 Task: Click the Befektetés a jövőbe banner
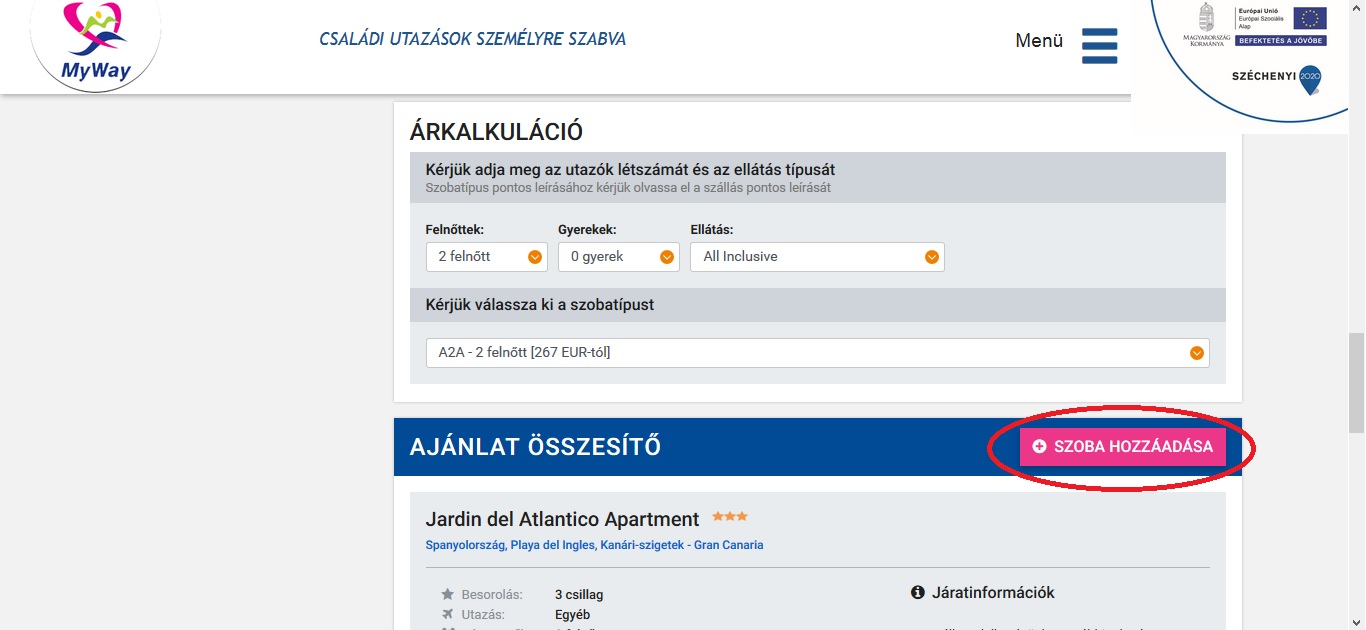pyautogui.click(x=1281, y=41)
